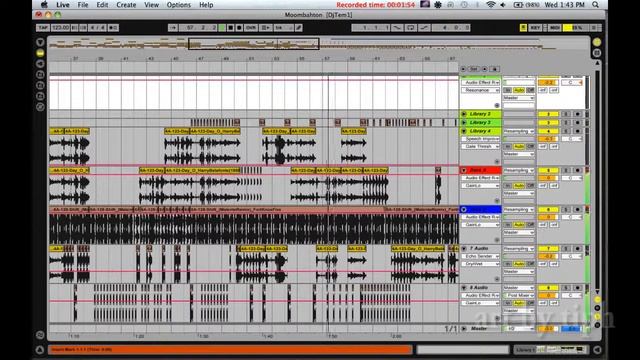The height and width of the screenshot is (360, 640).
Task: Click the Master blue preview volume slider
Action: click(x=571, y=329)
